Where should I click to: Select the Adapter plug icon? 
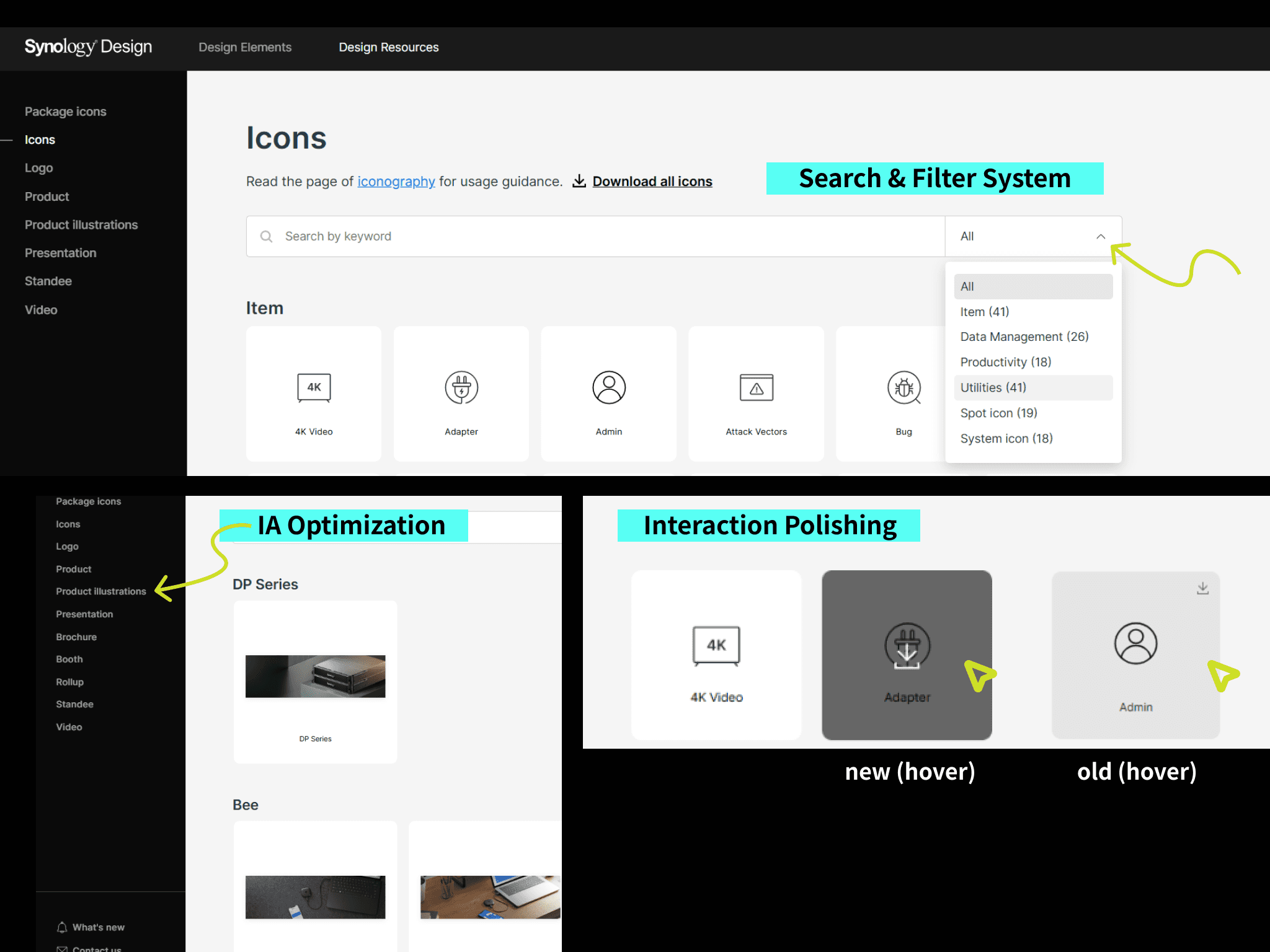tap(461, 387)
